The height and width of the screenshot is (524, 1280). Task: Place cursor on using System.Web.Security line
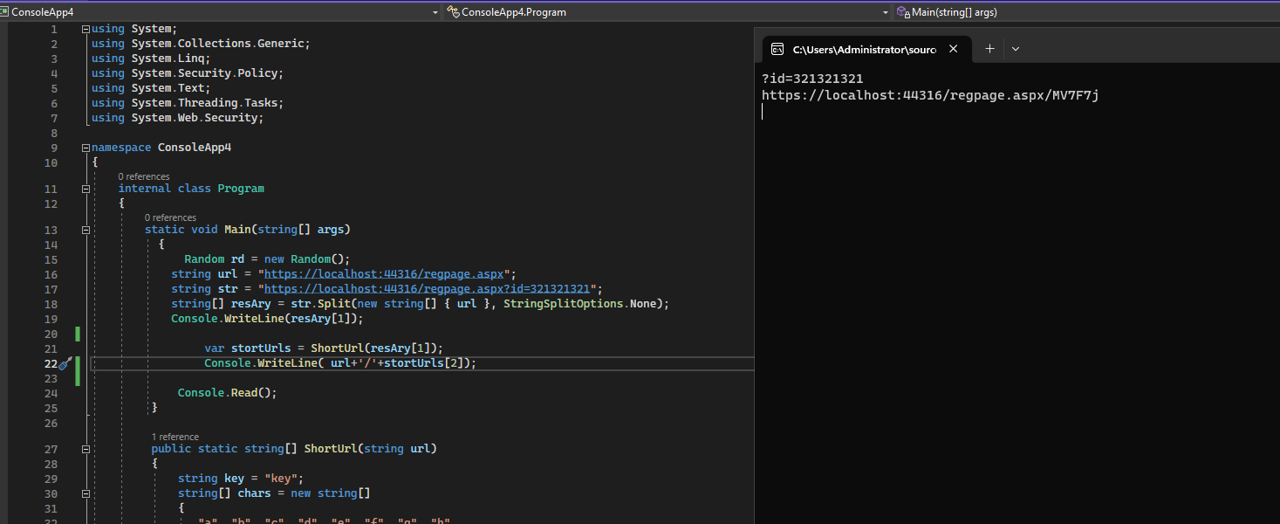177,118
